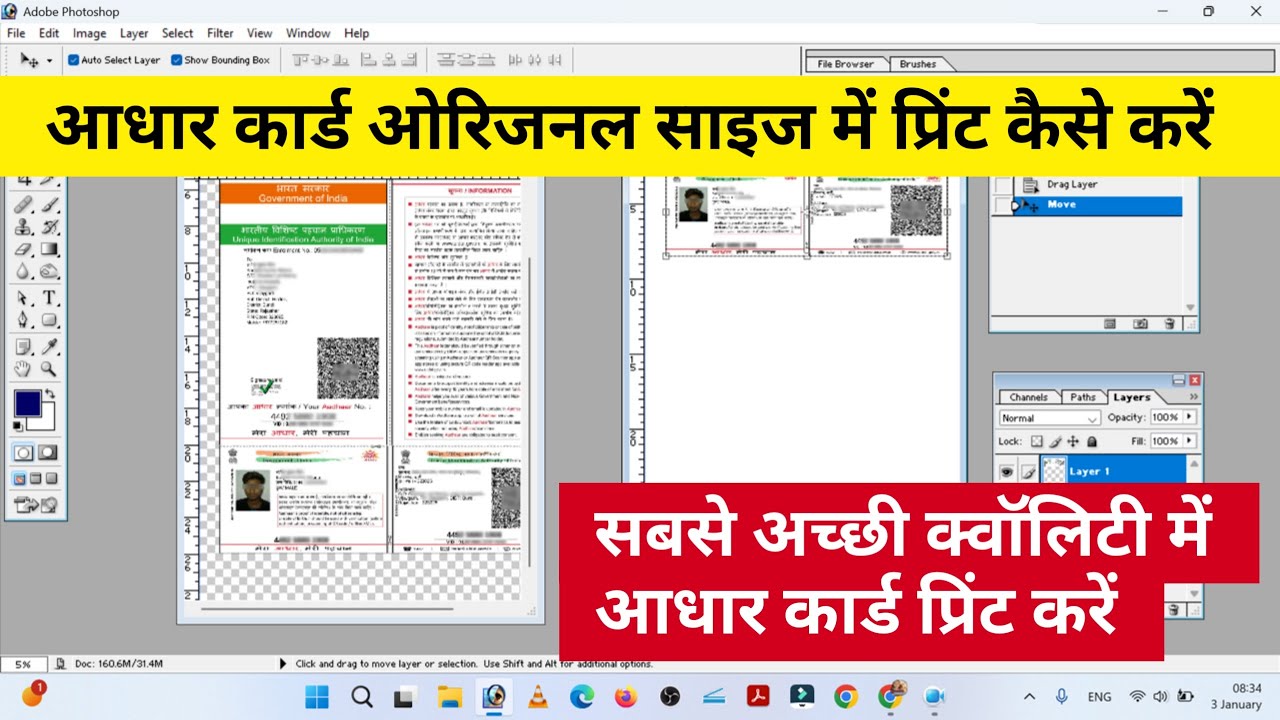
Task: Select the Path Selection tool
Action: pyautogui.click(x=22, y=297)
